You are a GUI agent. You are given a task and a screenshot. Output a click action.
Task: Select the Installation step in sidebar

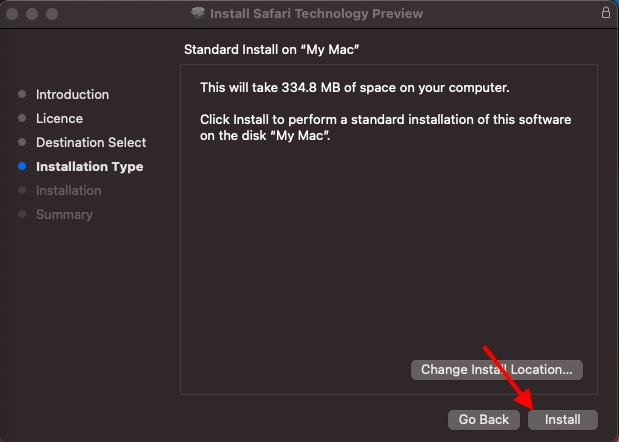(x=68, y=191)
